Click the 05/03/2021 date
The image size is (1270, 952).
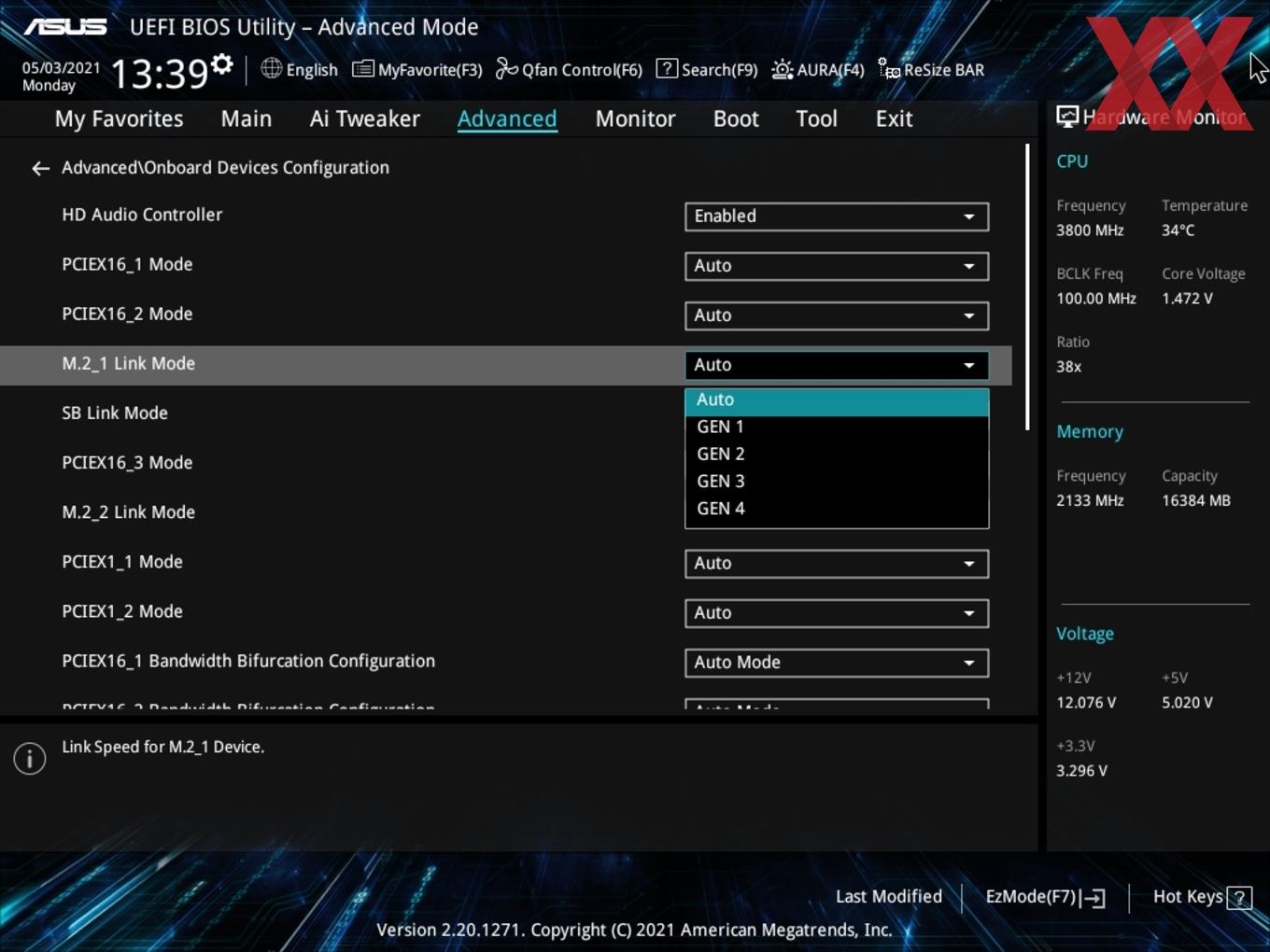[x=61, y=67]
